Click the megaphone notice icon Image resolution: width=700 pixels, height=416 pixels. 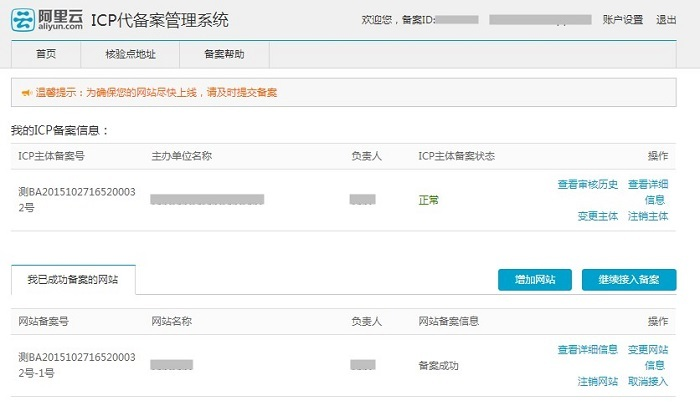coord(27,92)
